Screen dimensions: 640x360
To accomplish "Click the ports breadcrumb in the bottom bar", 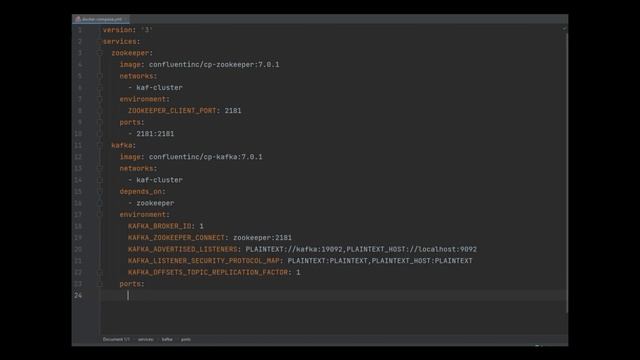I will tap(186, 339).
